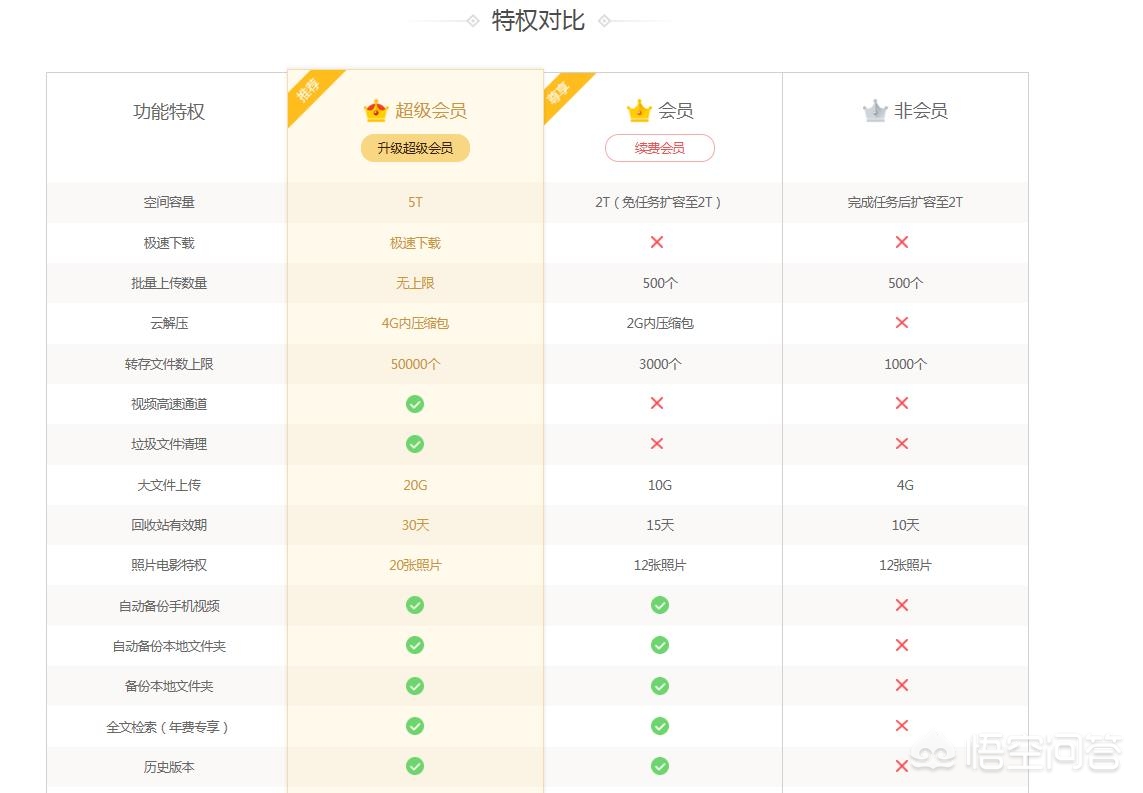Click the orange 极速下载 value under 超级会员
Viewport: 1143px width, 793px height.
coord(416,243)
